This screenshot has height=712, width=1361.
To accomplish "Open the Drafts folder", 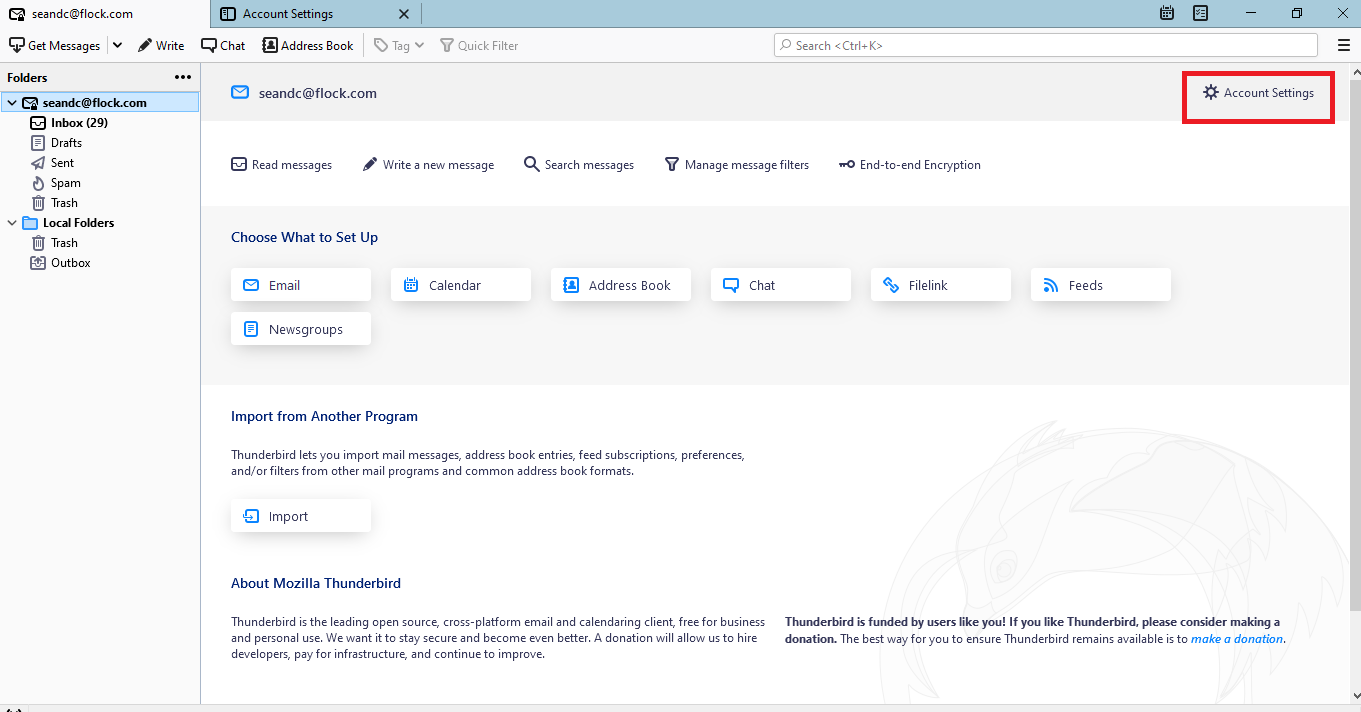I will 66,143.
